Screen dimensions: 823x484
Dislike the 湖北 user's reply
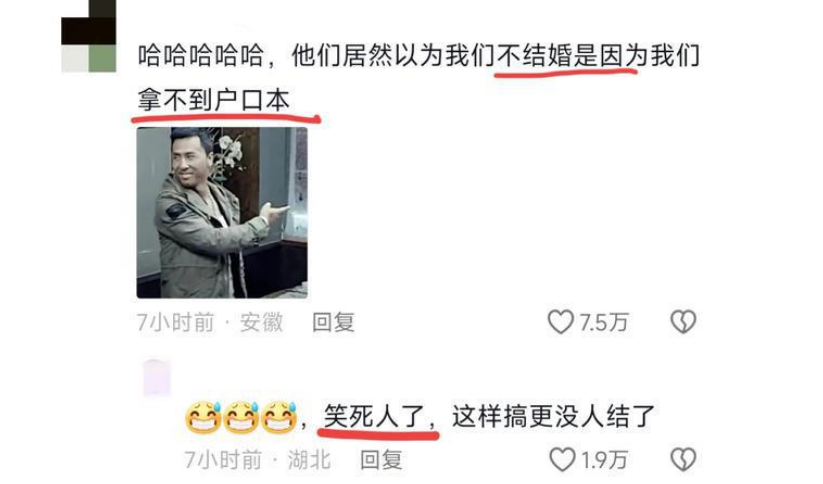click(x=683, y=460)
